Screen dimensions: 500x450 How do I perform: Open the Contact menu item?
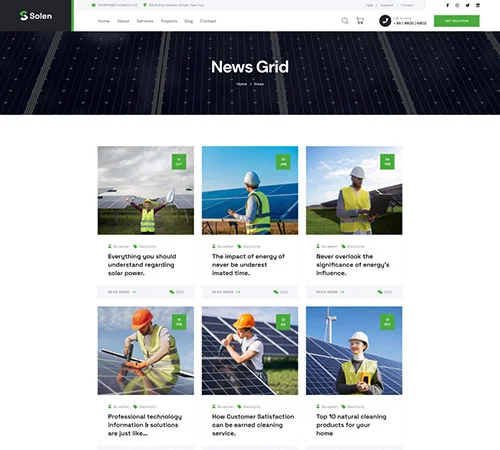tap(208, 21)
